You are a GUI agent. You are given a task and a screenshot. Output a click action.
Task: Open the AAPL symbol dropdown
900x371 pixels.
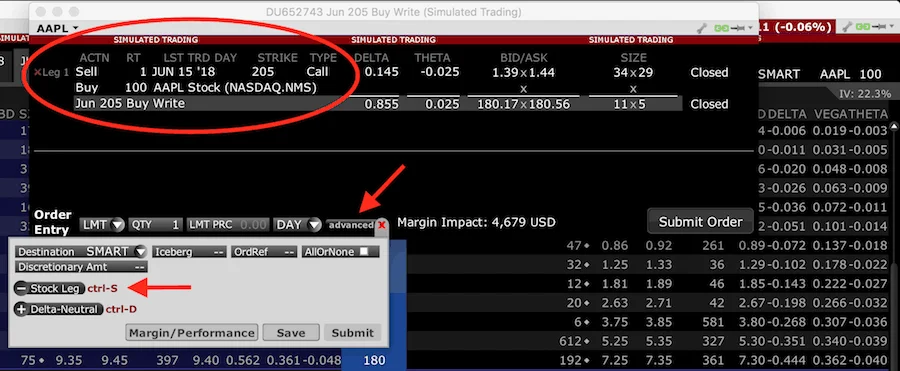[x=57, y=28]
